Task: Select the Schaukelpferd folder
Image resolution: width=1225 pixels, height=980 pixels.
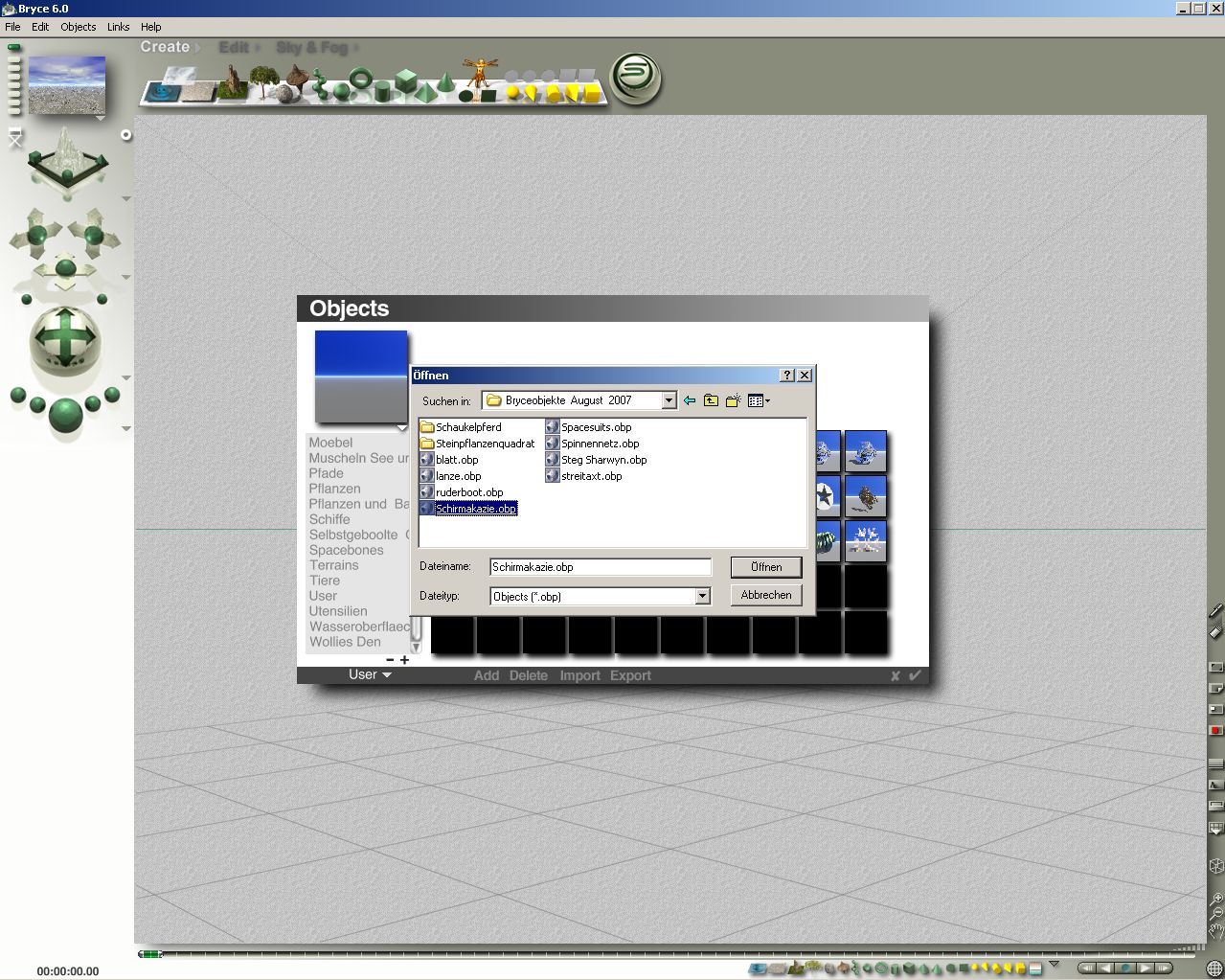Action: point(461,427)
